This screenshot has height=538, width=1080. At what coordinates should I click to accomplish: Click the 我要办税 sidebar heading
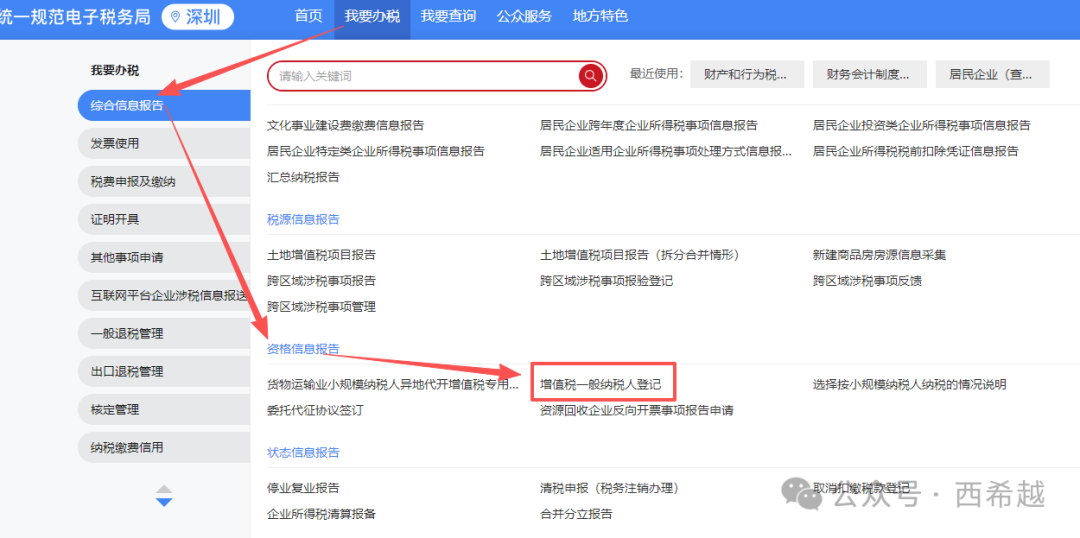pos(114,70)
